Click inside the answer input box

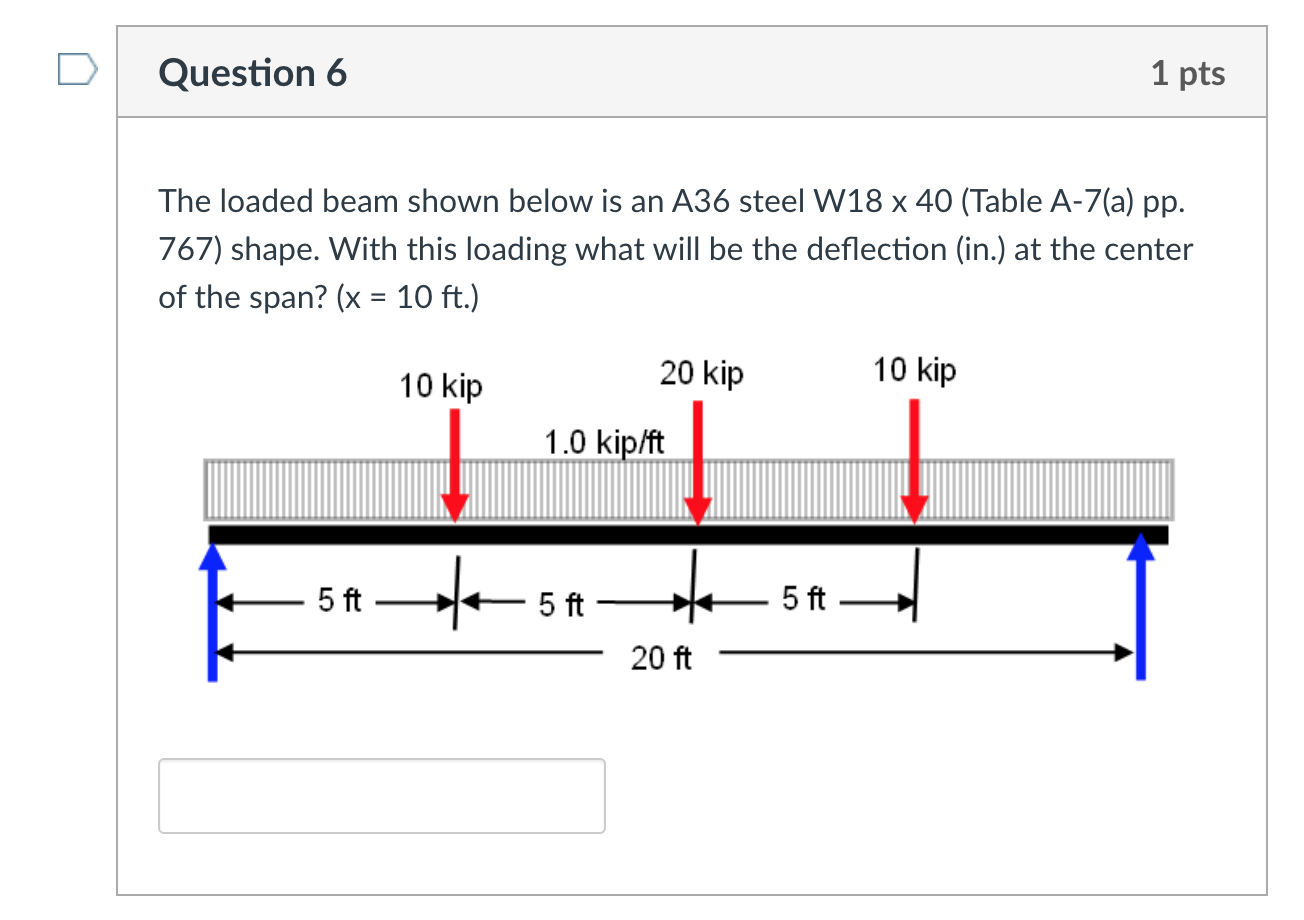tap(382, 794)
